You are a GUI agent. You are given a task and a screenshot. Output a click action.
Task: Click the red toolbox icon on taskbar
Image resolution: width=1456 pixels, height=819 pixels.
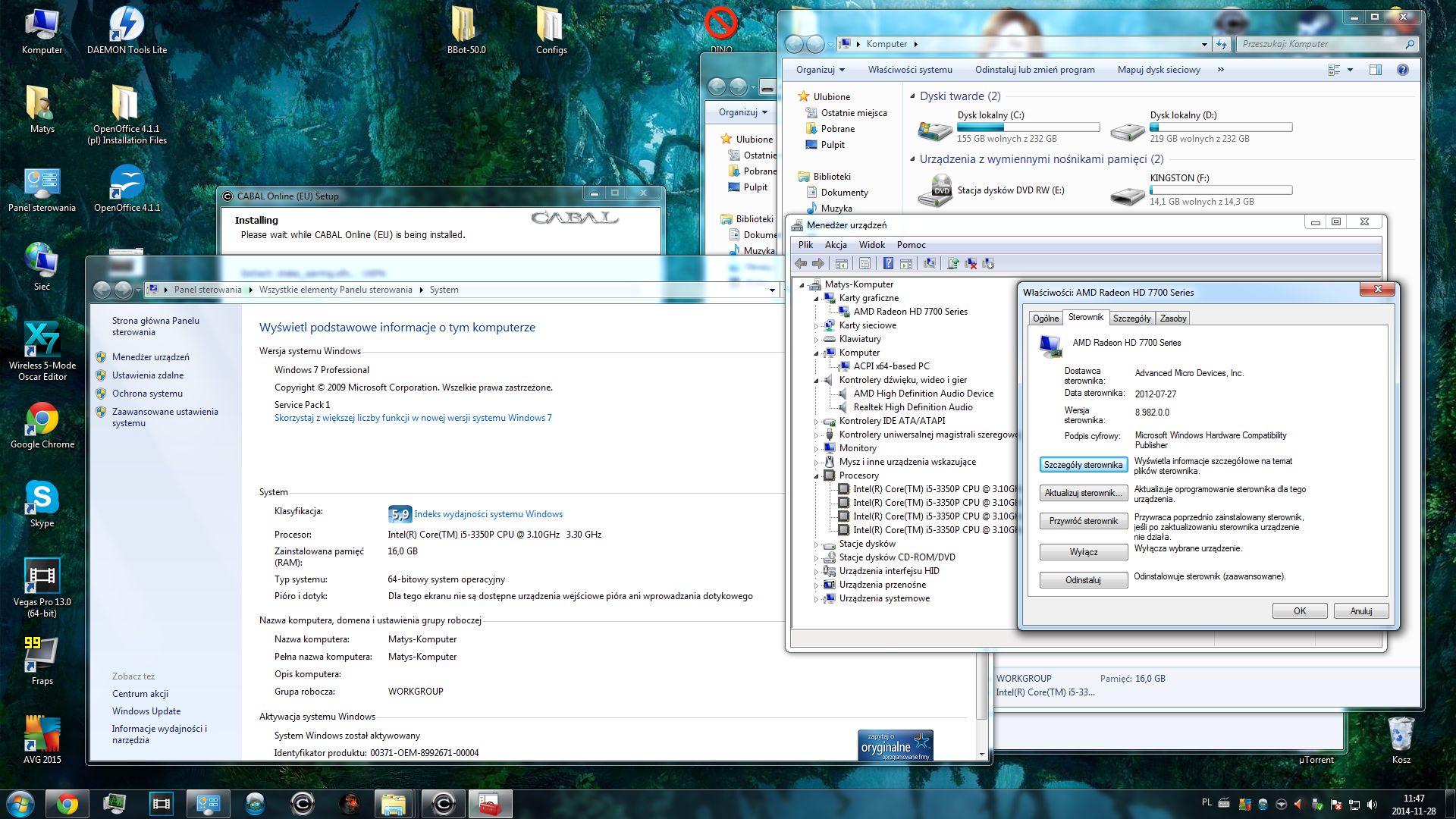pos(490,804)
